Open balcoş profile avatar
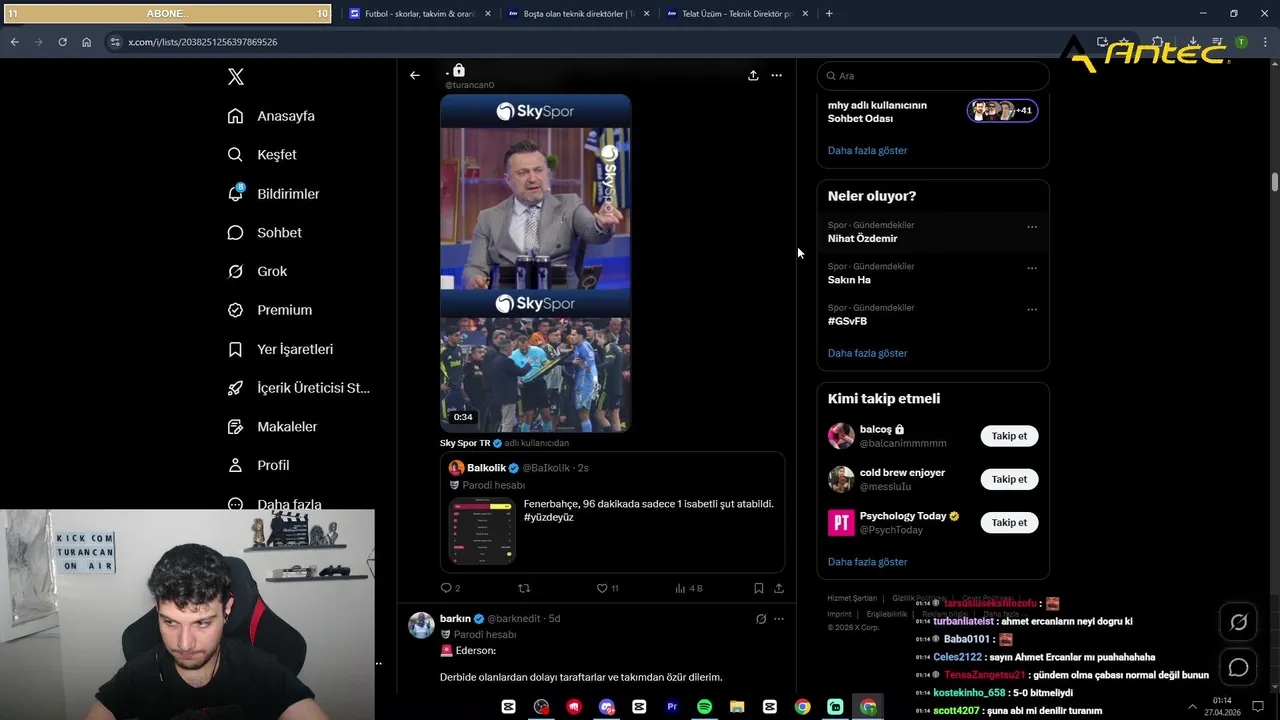1280x720 pixels. 841,436
